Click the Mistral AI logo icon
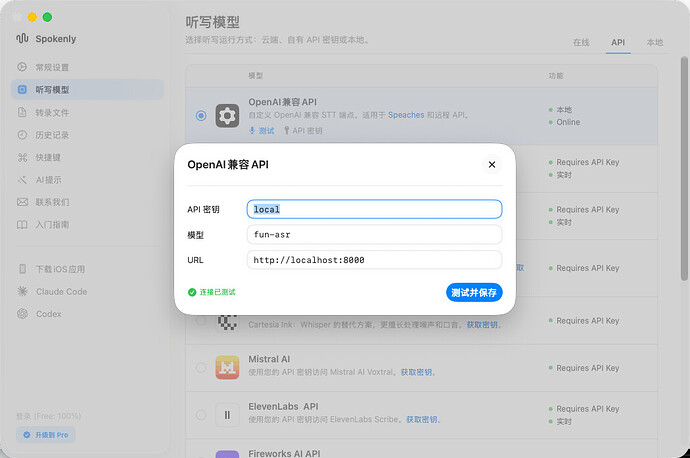The image size is (690, 458). tap(227, 367)
